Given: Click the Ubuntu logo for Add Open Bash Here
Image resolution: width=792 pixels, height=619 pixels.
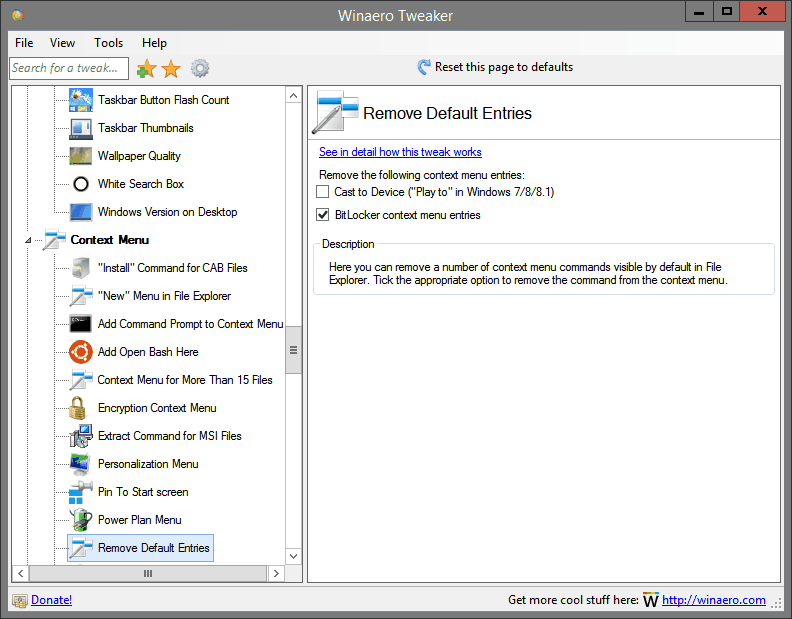Looking at the screenshot, I should pos(81,352).
